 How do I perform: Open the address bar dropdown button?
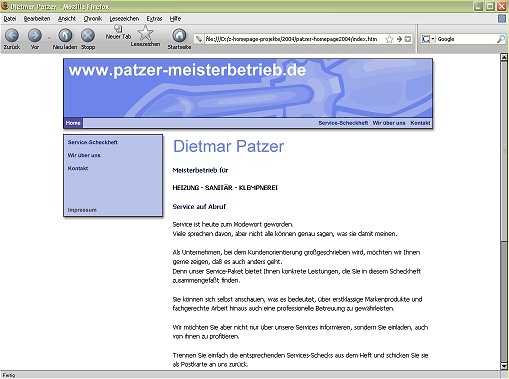point(408,39)
